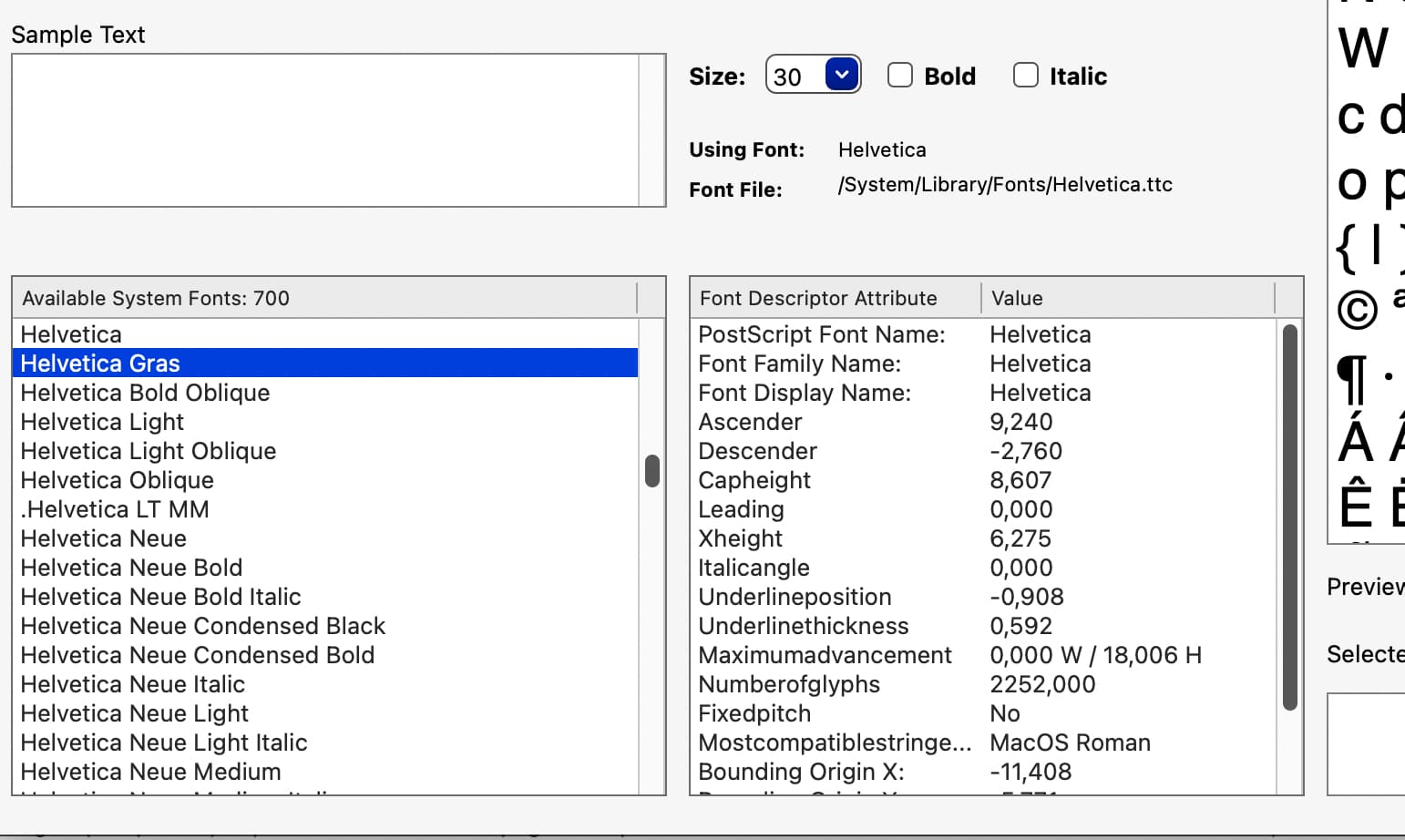This screenshot has height=840, width=1405.
Task: Click the 6,275 Xheight value
Action: (1020, 538)
